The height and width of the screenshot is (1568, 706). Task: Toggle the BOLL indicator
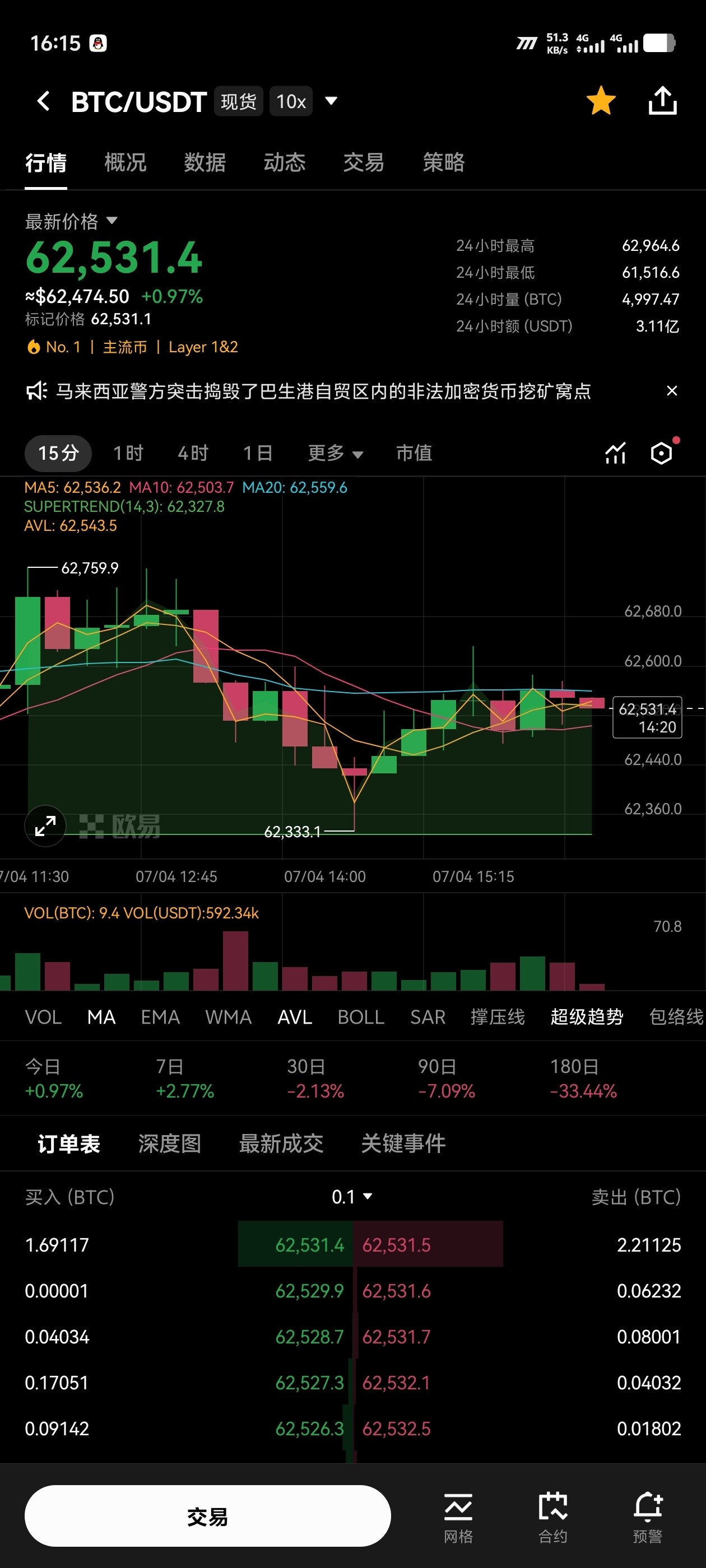pyautogui.click(x=361, y=1016)
